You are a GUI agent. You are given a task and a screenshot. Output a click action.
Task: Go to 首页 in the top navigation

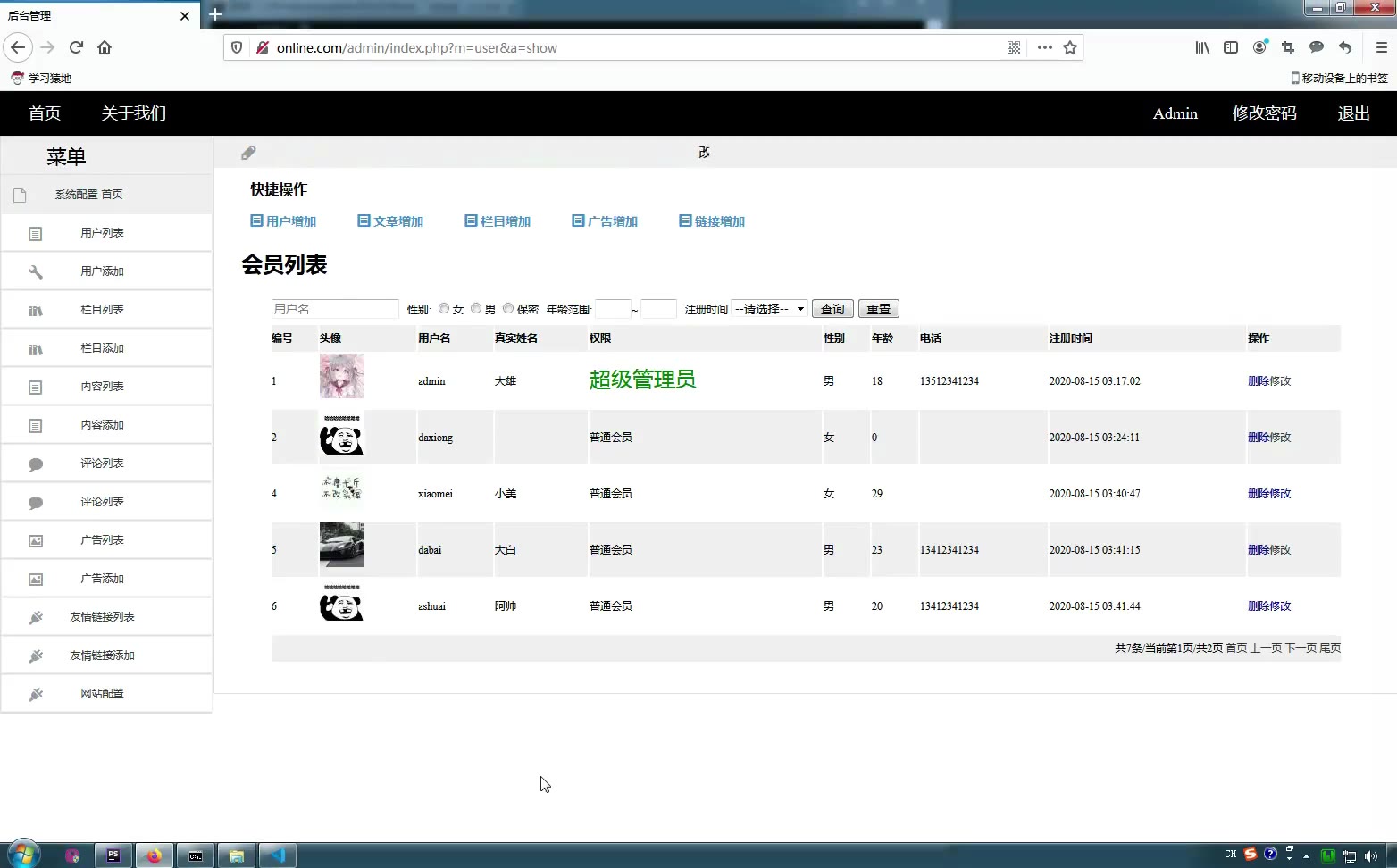(x=44, y=113)
